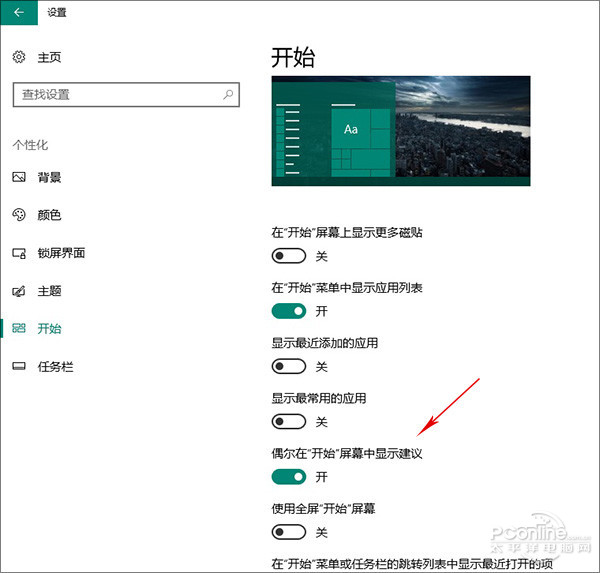Screen dimensions: 600x573
Task: Enable 使用全屏"开始"屏幕 switch
Action: (x=289, y=532)
